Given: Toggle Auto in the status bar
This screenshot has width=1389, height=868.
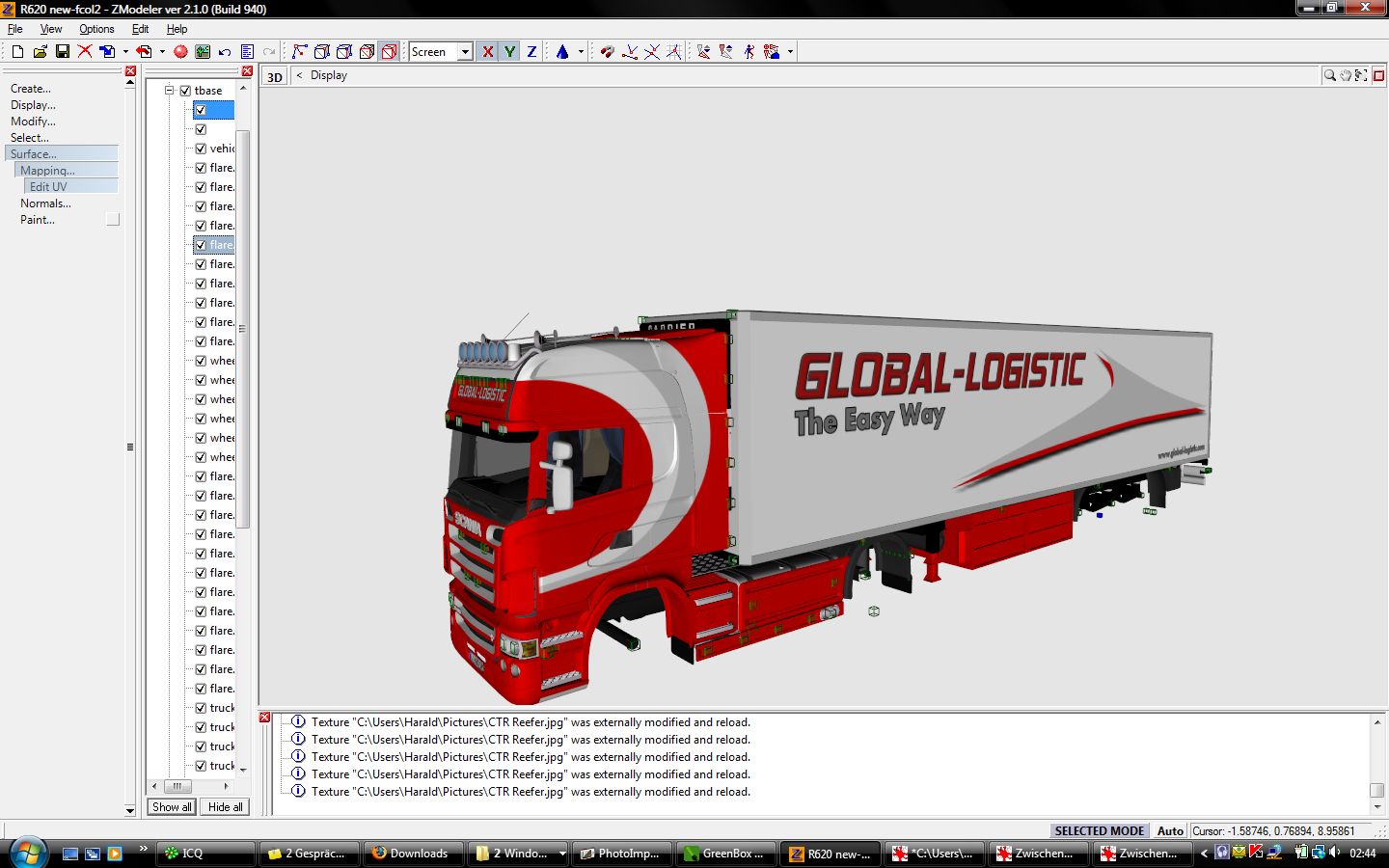Looking at the screenshot, I should click(x=1170, y=831).
